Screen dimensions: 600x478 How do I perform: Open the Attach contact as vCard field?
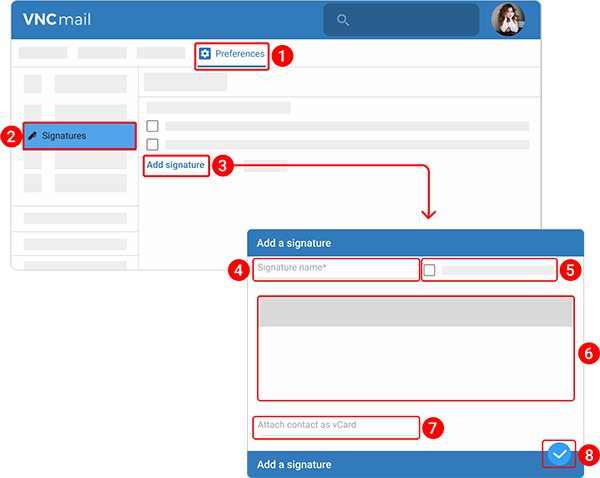click(x=335, y=426)
